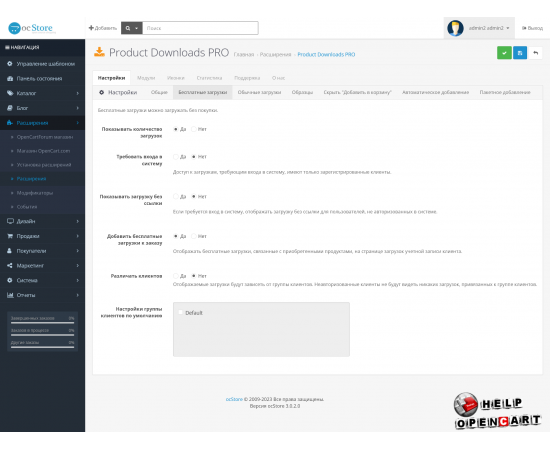This screenshot has height=450, width=550.
Task: Click the puzzle icon beside Расширения
Action: tap(10, 123)
